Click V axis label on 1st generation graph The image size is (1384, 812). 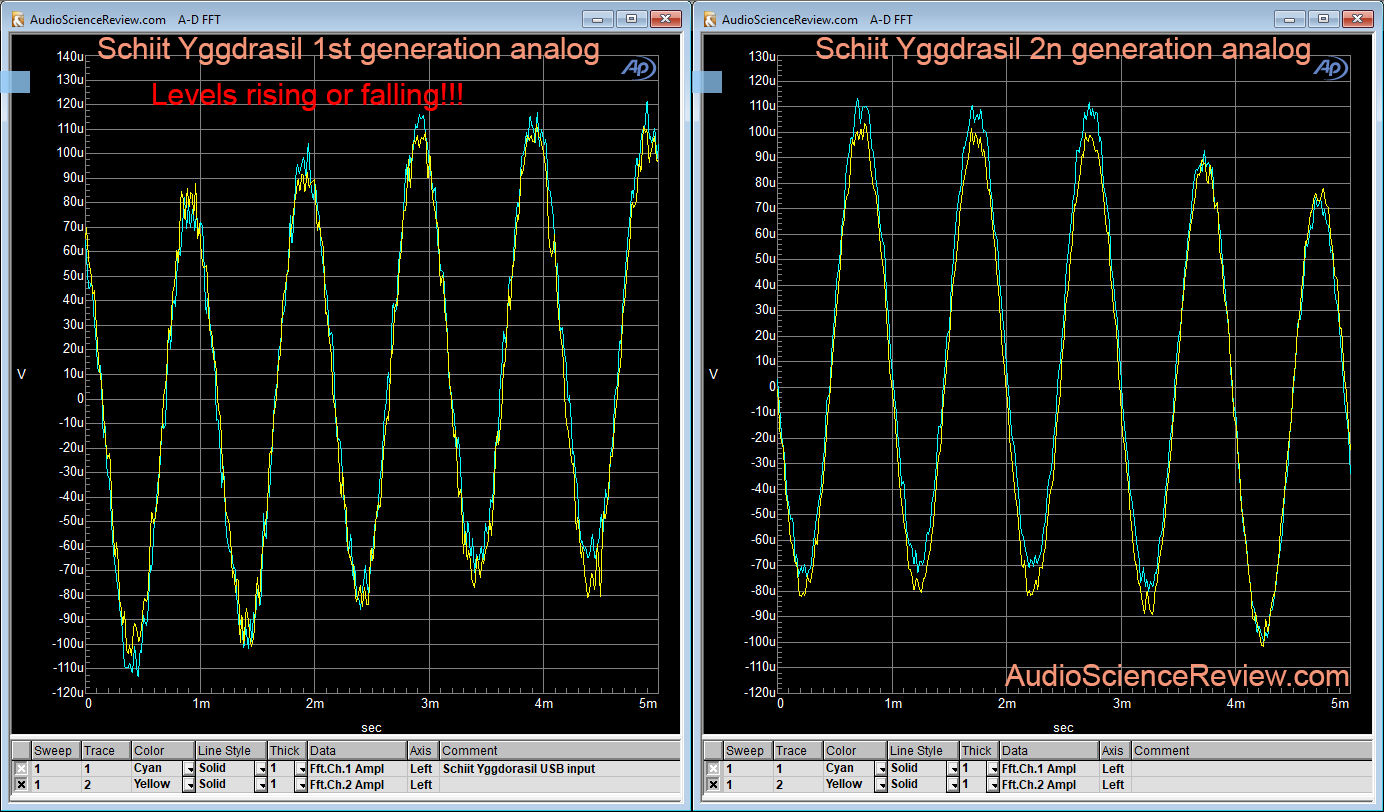[21, 374]
